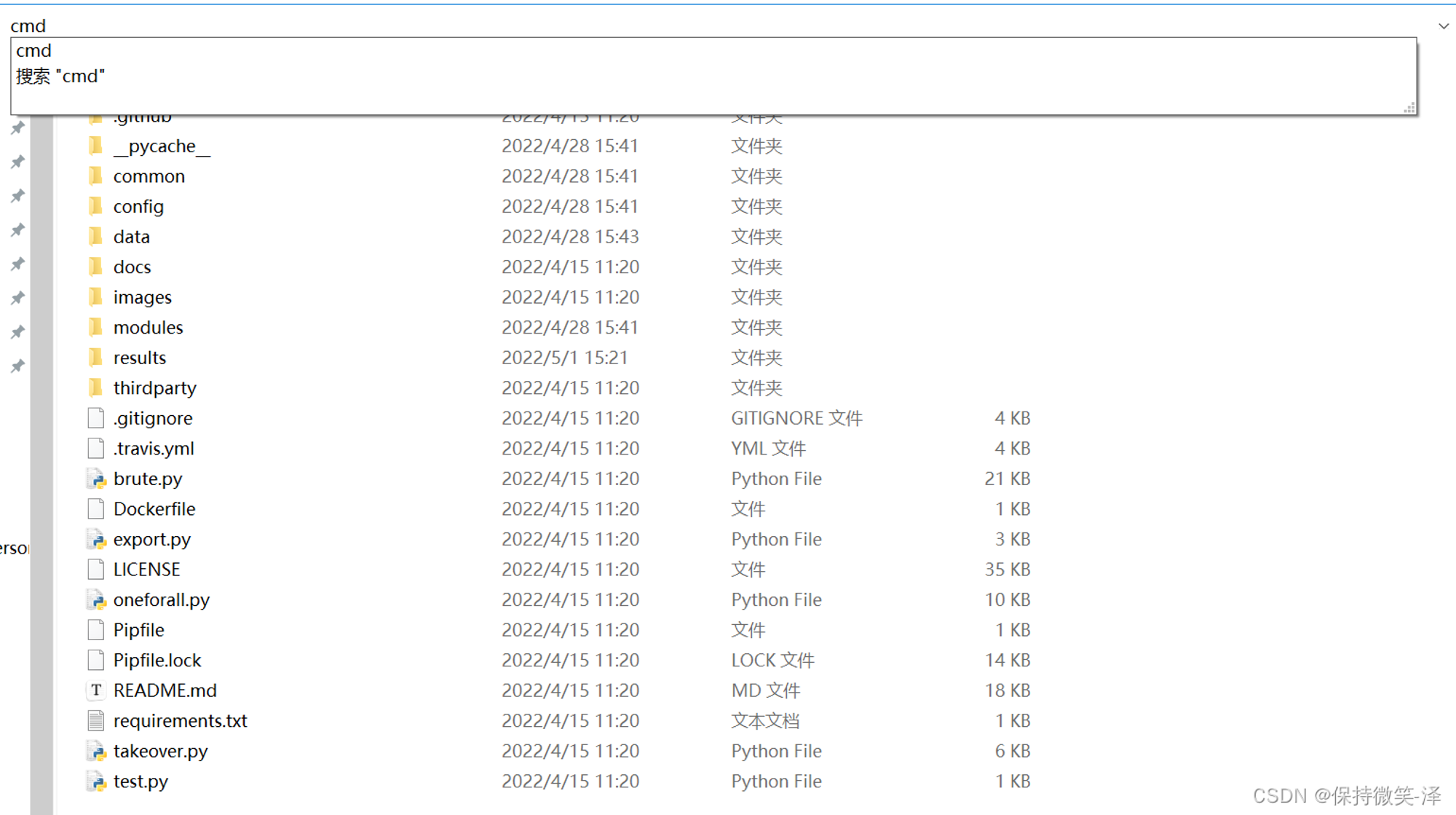Click the 35 KB size of LICENSE
Viewport: 1456px width, 815px height.
1008,569
